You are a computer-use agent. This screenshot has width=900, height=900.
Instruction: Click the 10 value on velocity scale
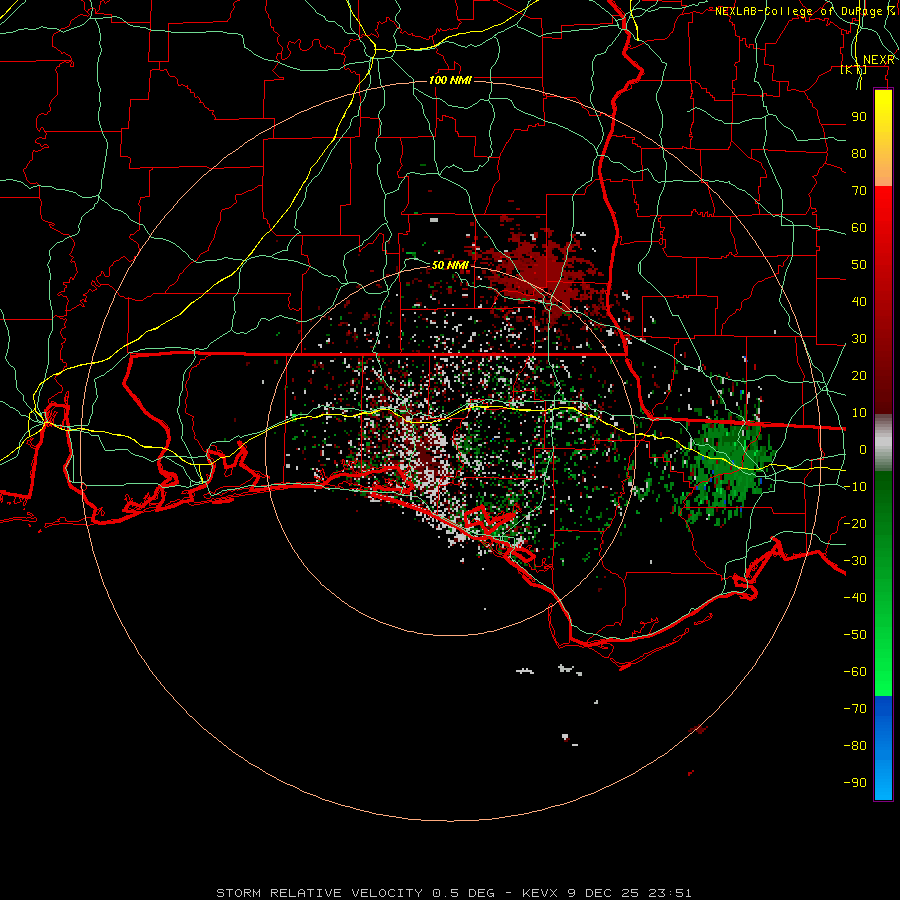(x=859, y=413)
